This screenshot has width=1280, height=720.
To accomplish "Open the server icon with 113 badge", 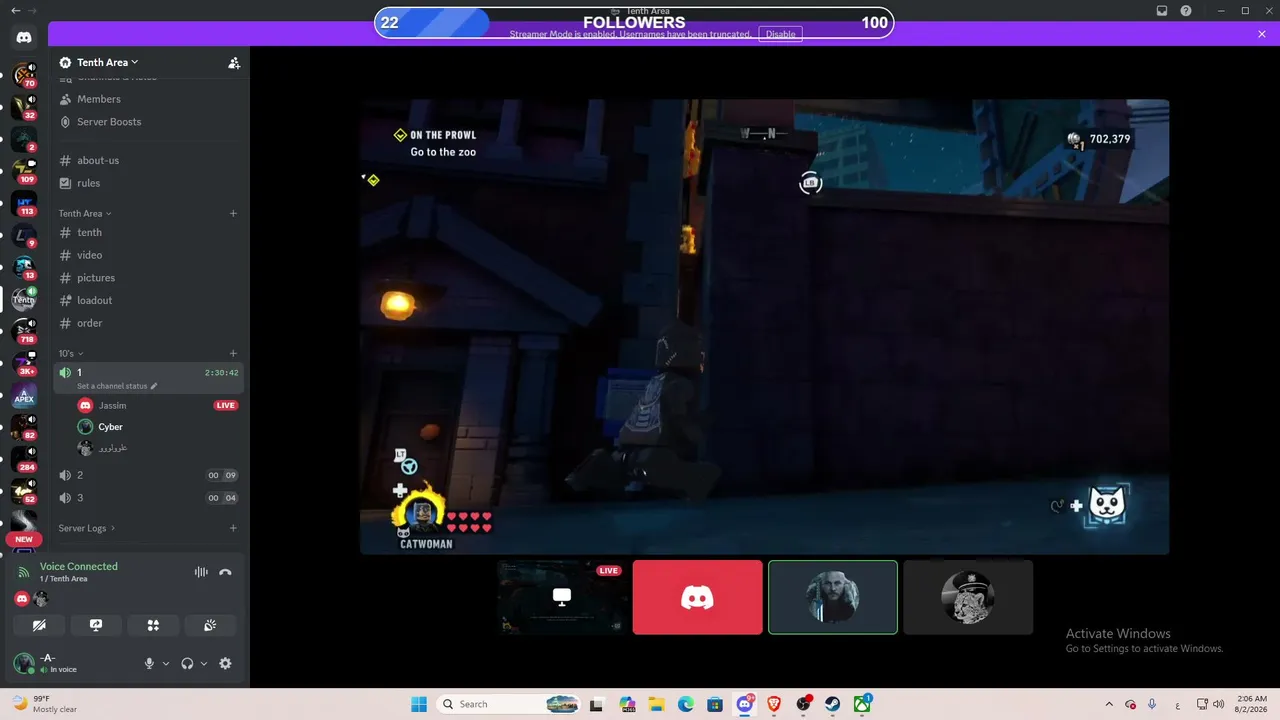I will (x=24, y=204).
